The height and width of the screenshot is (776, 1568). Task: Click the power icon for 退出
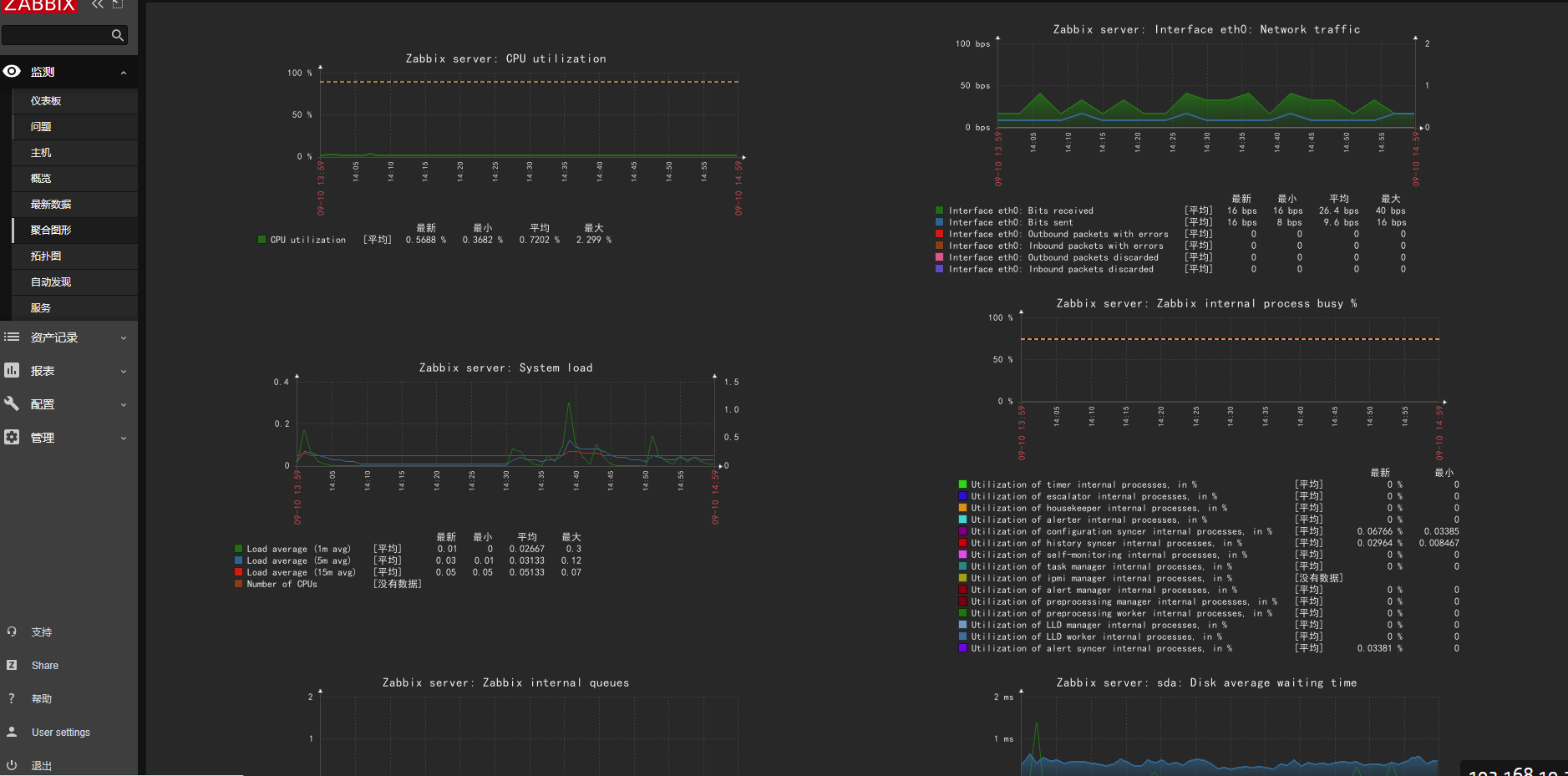pos(12,766)
